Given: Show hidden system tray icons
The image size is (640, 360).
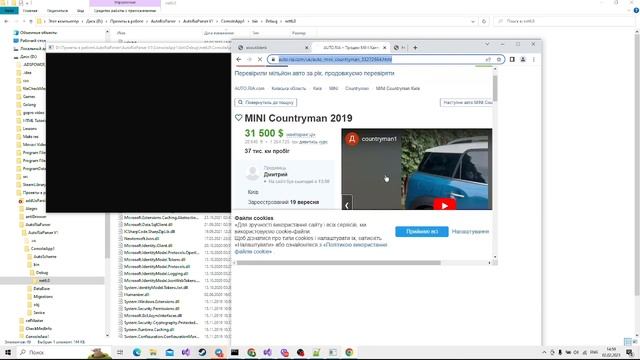Looking at the screenshot, I should 544,352.
